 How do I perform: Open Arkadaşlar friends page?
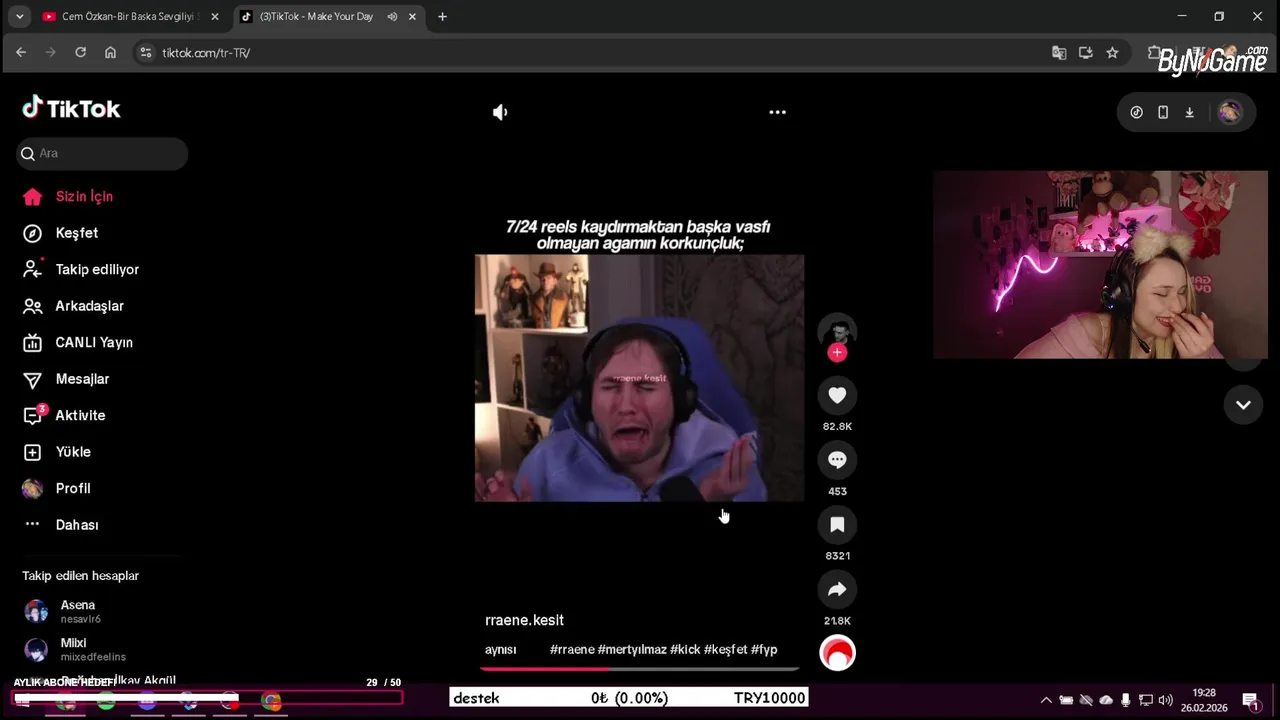tap(73, 306)
